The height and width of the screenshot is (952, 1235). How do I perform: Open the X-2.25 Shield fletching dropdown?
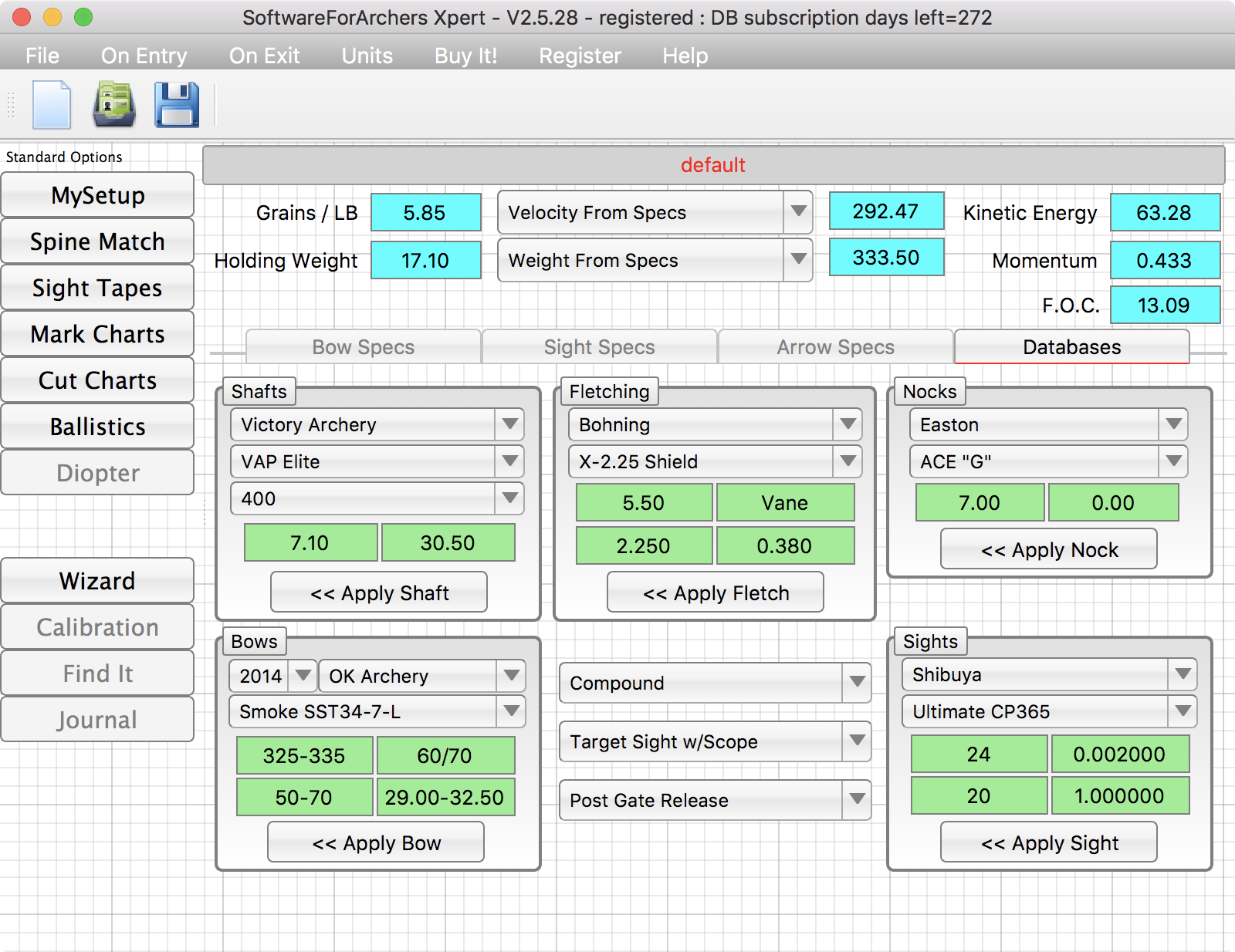715,461
